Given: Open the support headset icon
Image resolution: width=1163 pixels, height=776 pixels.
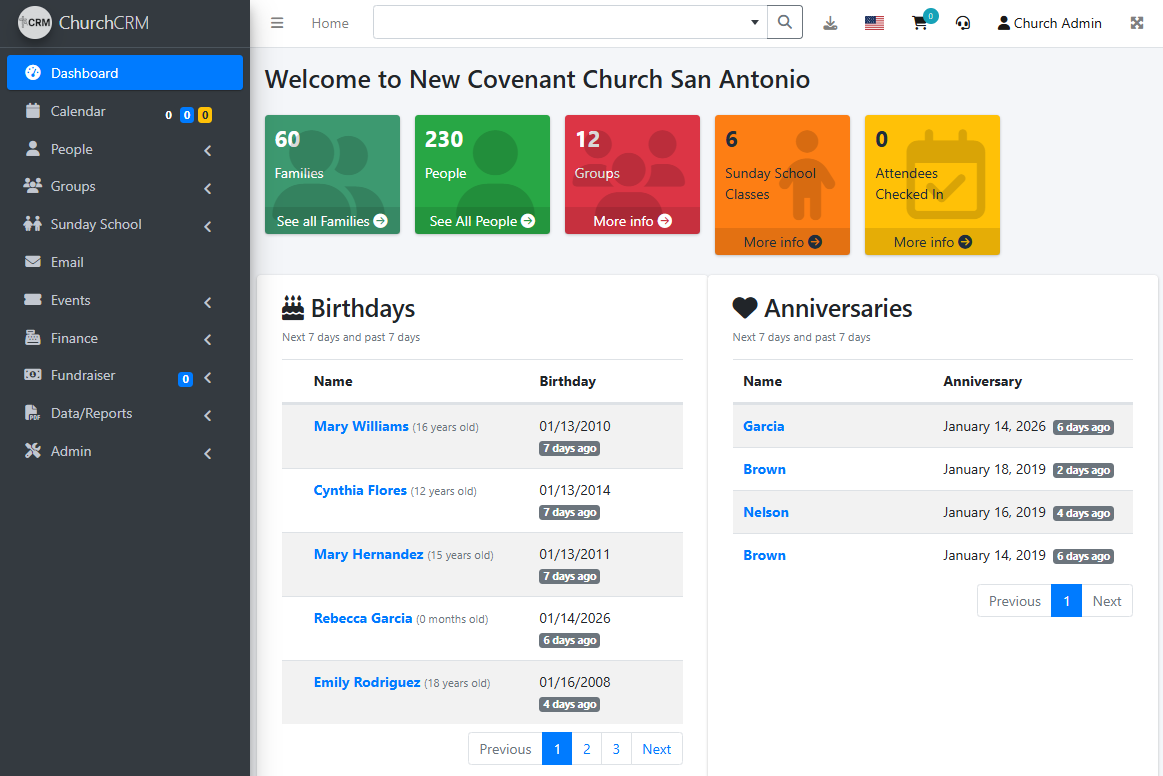Looking at the screenshot, I should (962, 23).
